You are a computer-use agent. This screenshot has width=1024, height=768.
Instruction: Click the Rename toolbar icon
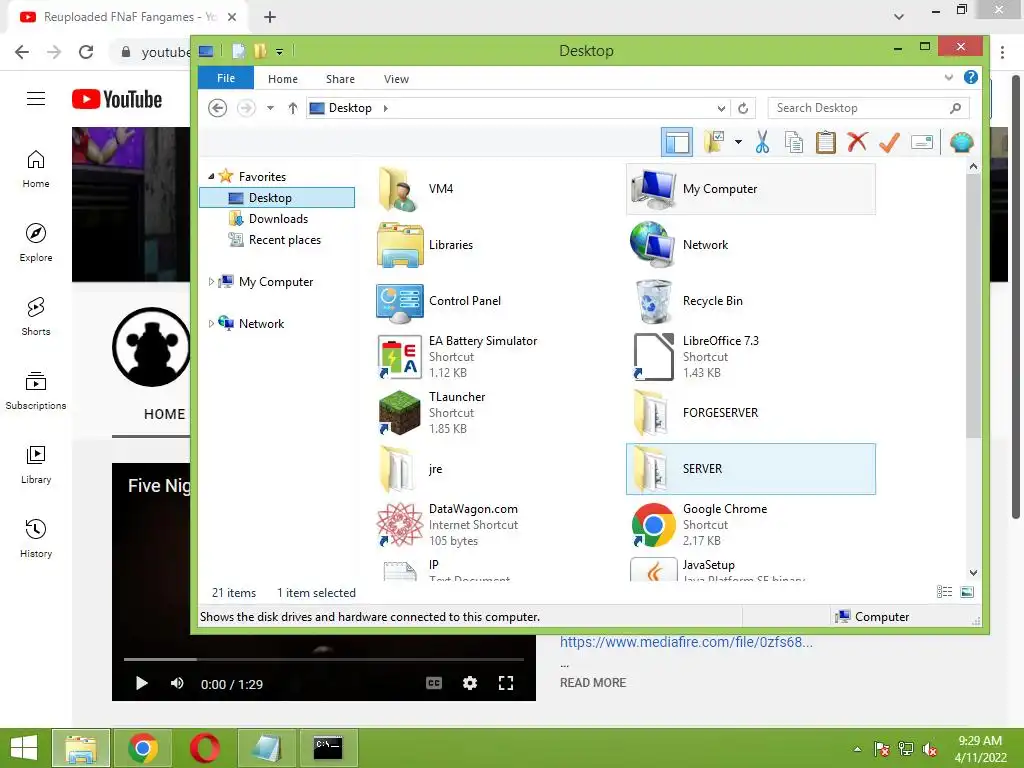point(921,142)
